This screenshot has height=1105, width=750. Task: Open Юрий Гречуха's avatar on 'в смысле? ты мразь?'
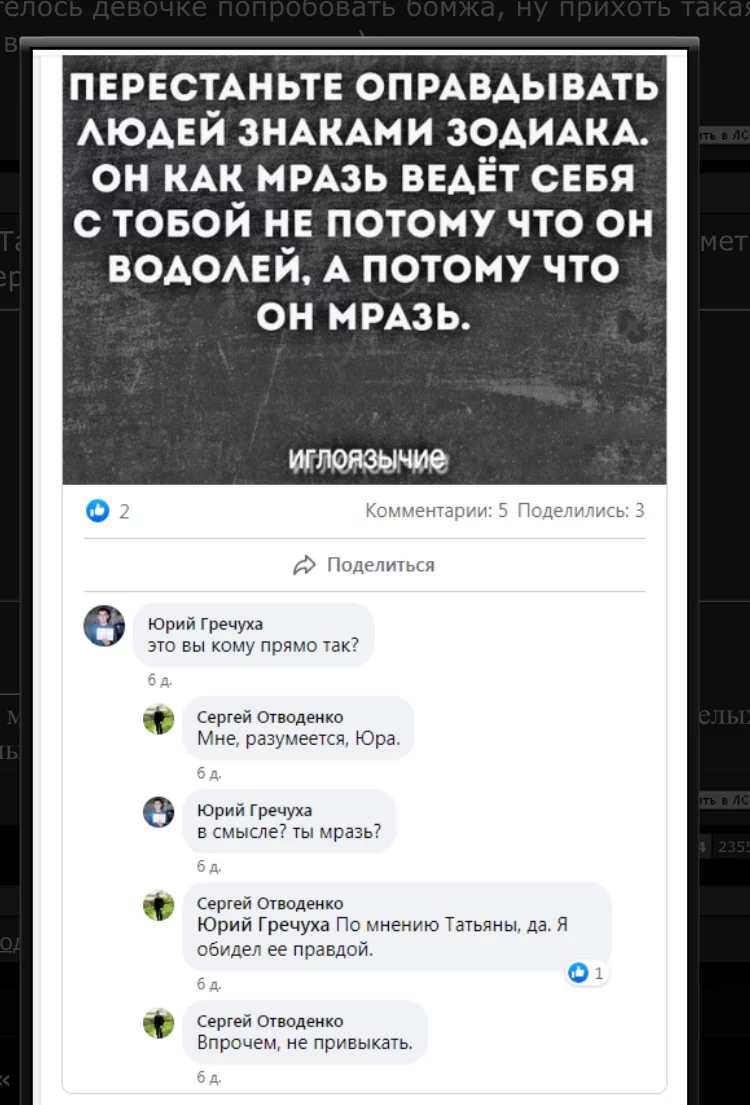(159, 812)
